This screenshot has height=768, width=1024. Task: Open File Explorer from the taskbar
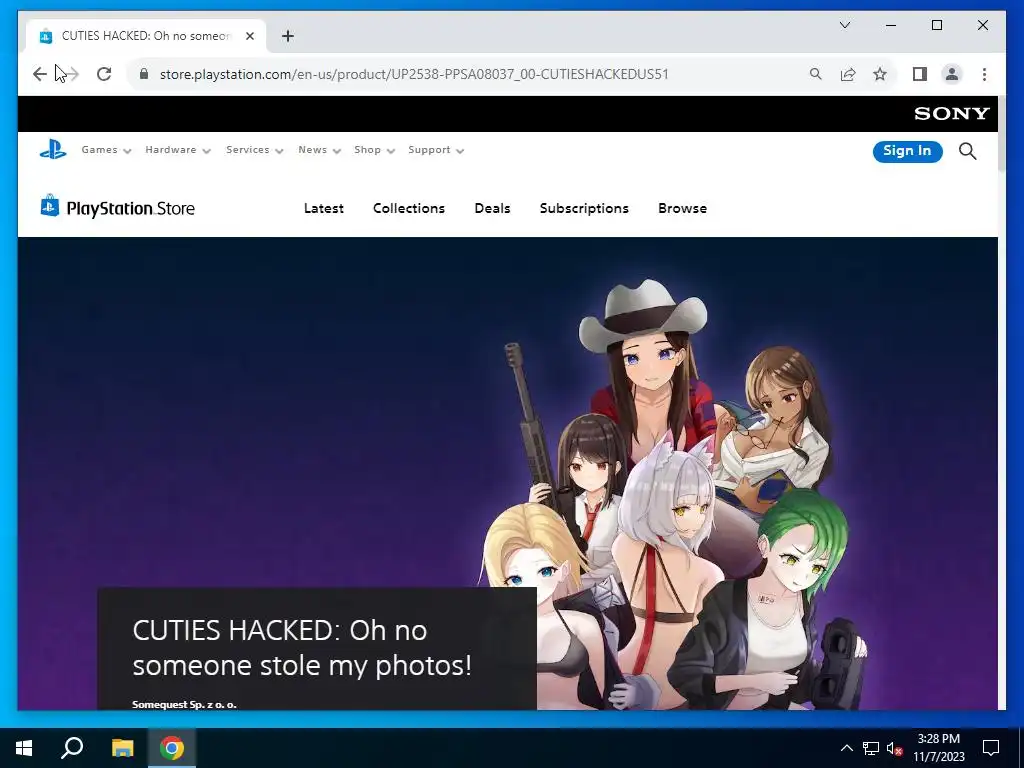122,748
